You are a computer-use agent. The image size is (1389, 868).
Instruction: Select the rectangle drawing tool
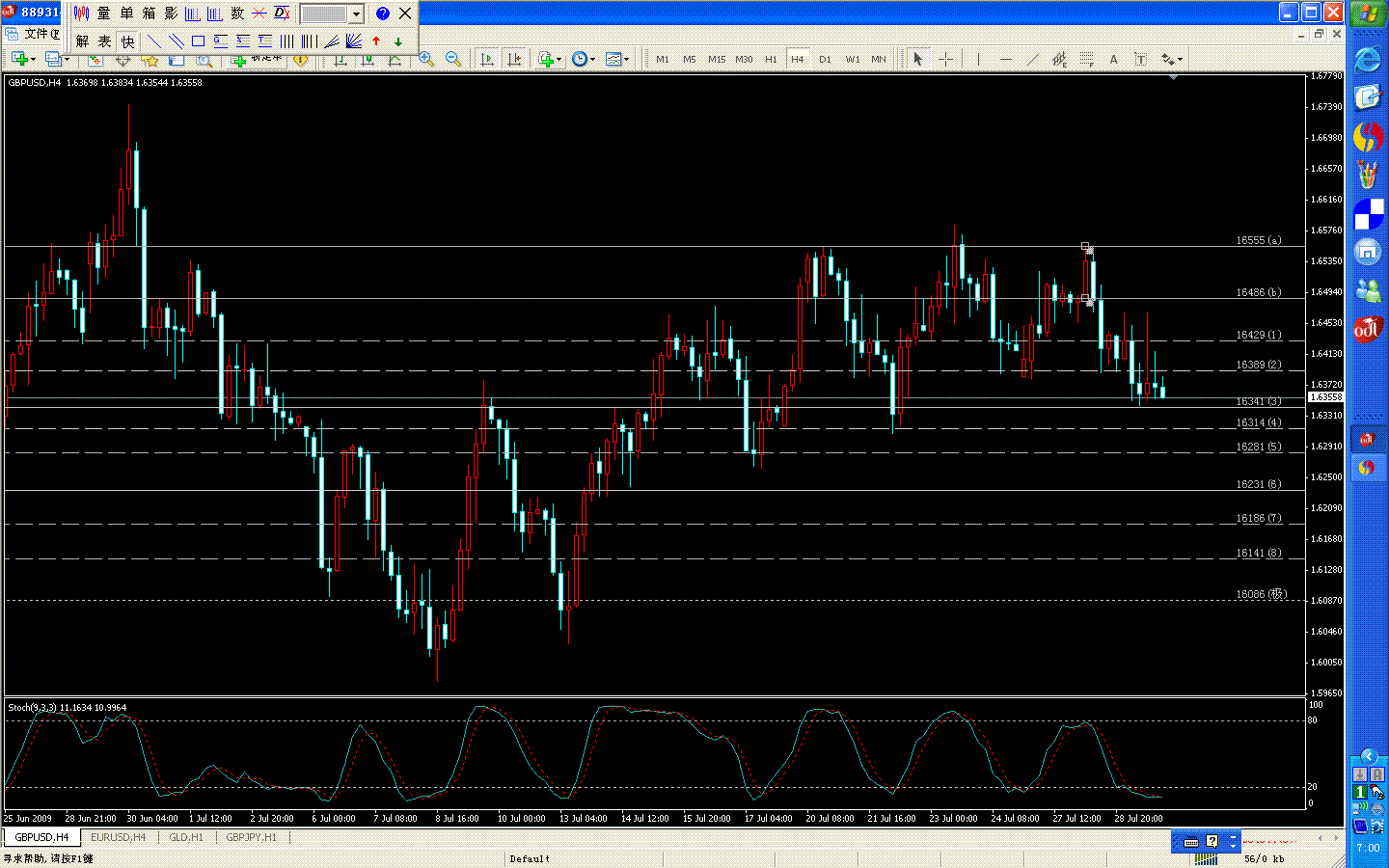pyautogui.click(x=198, y=41)
